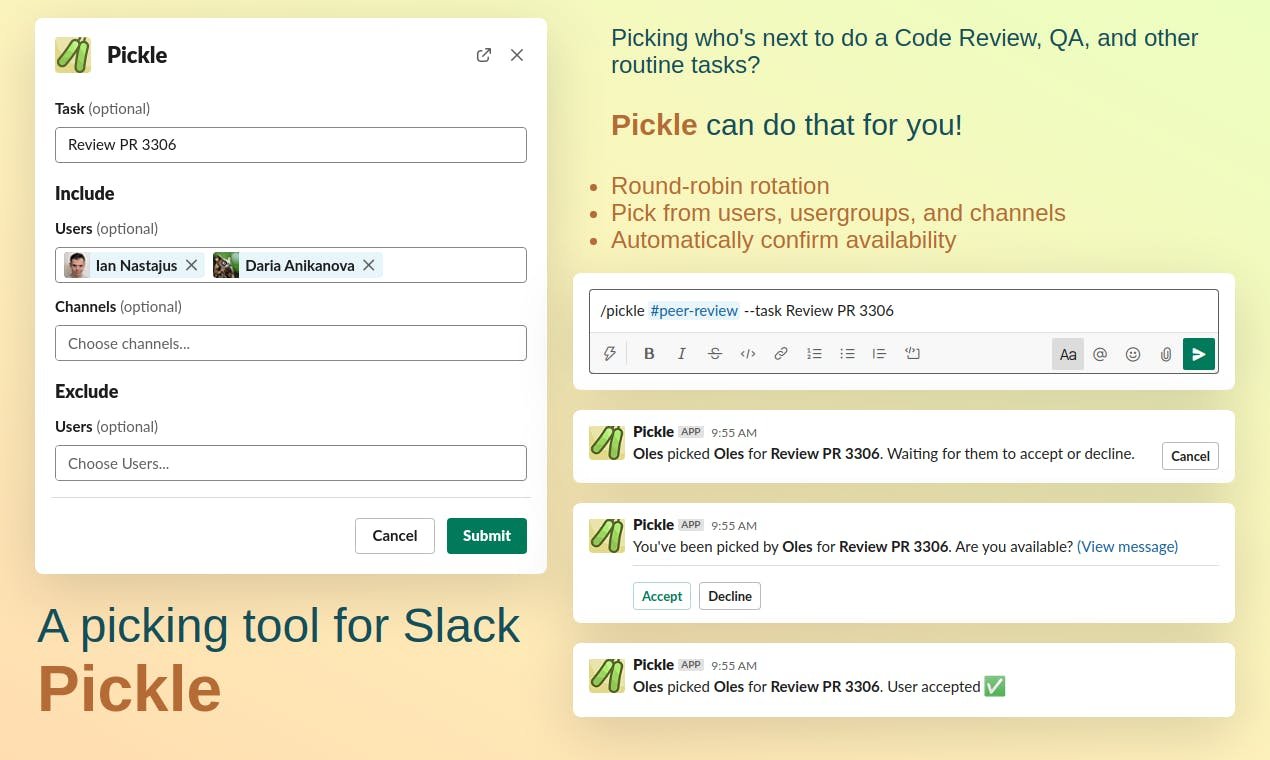Screen dimensions: 1270x760
Task: Click Pickle avatar in waiting message
Action: pos(607,442)
